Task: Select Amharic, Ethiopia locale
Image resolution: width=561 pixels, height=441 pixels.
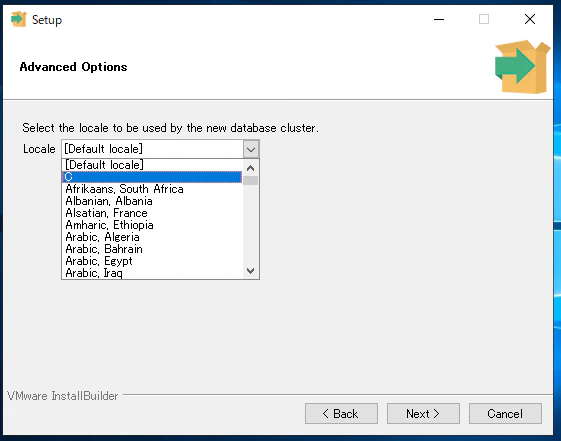Action: tap(152, 225)
